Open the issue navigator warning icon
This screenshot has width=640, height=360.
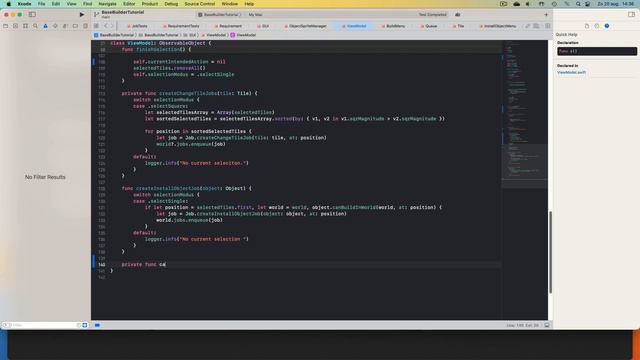pos(45,26)
